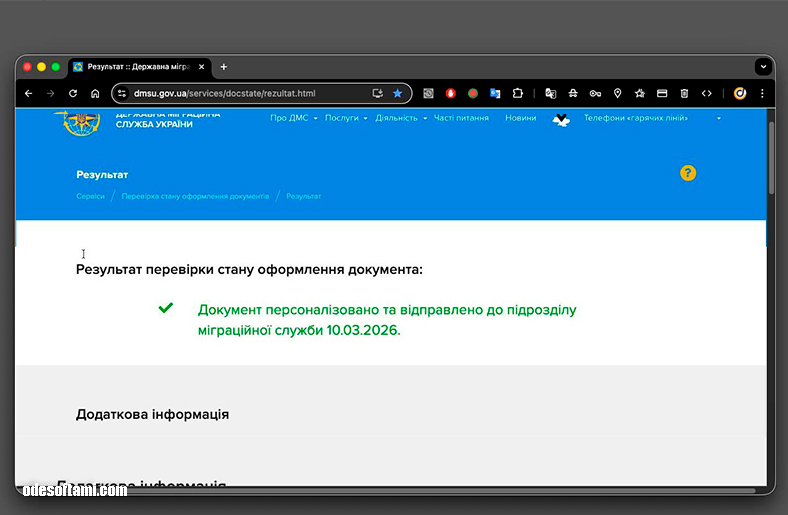
Task: Open Перевірка стану оформлення документів breadcrumb
Action: coord(195,196)
